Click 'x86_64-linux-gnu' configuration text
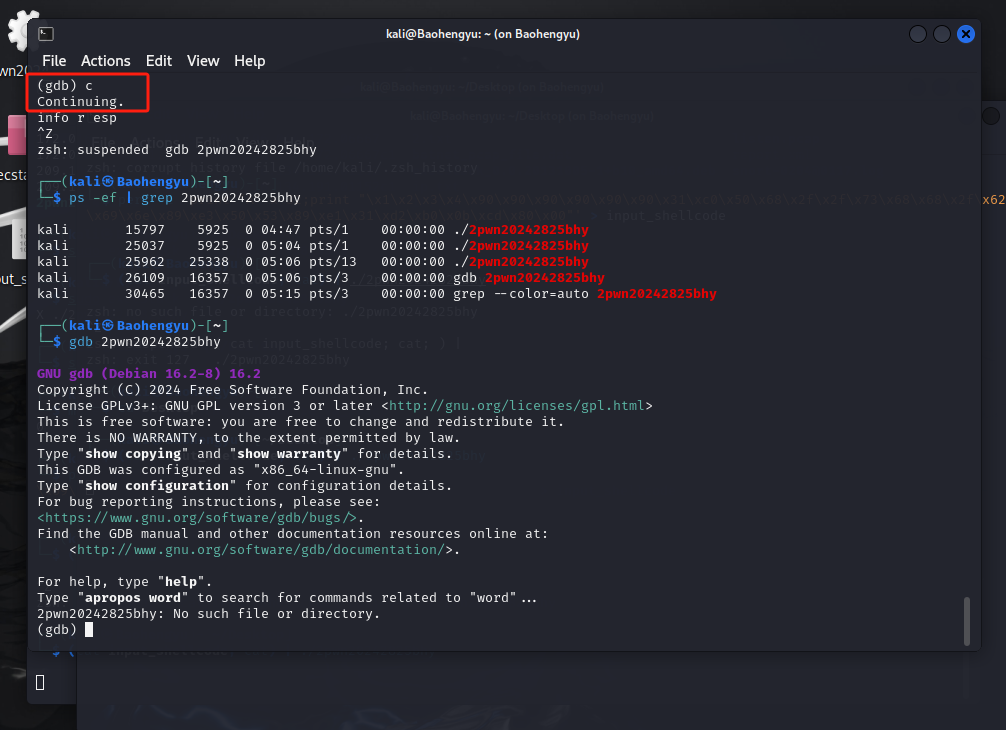 (x=325, y=470)
